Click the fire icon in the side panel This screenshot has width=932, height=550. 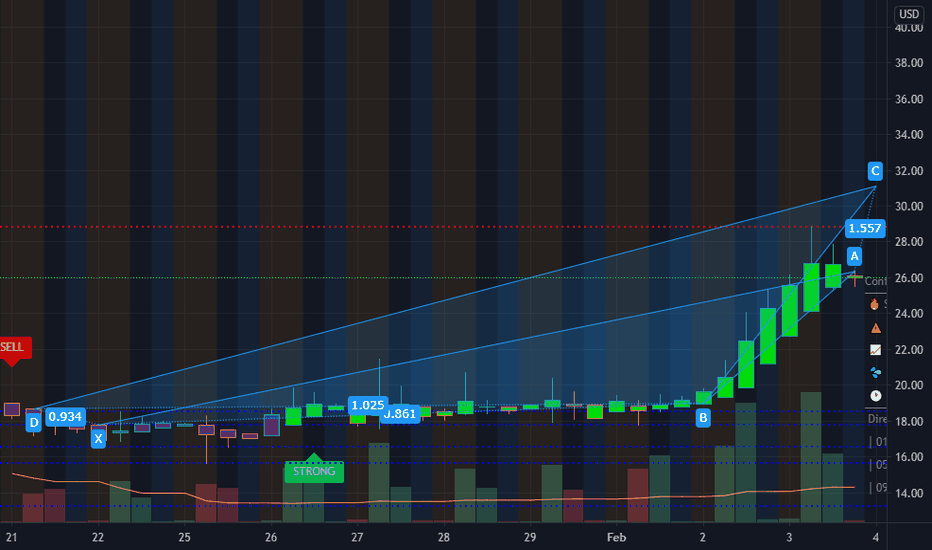(874, 304)
